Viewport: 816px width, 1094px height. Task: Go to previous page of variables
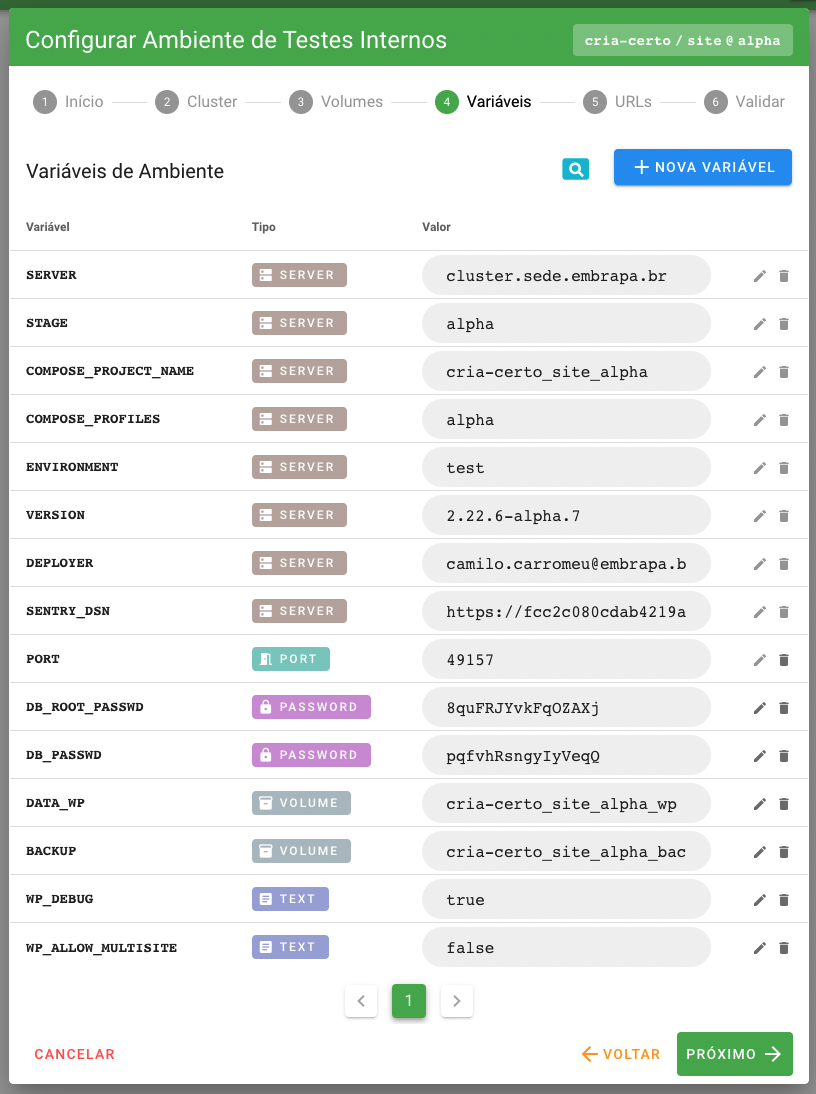361,1001
